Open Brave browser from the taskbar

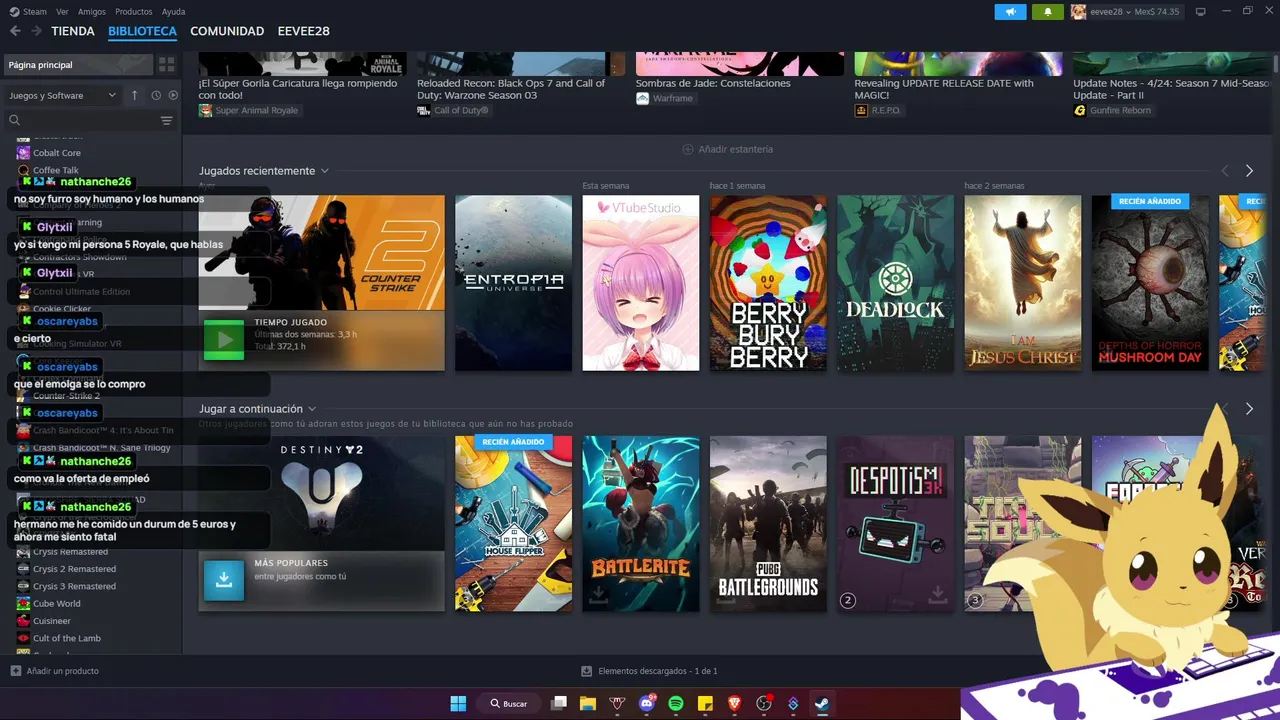point(735,703)
